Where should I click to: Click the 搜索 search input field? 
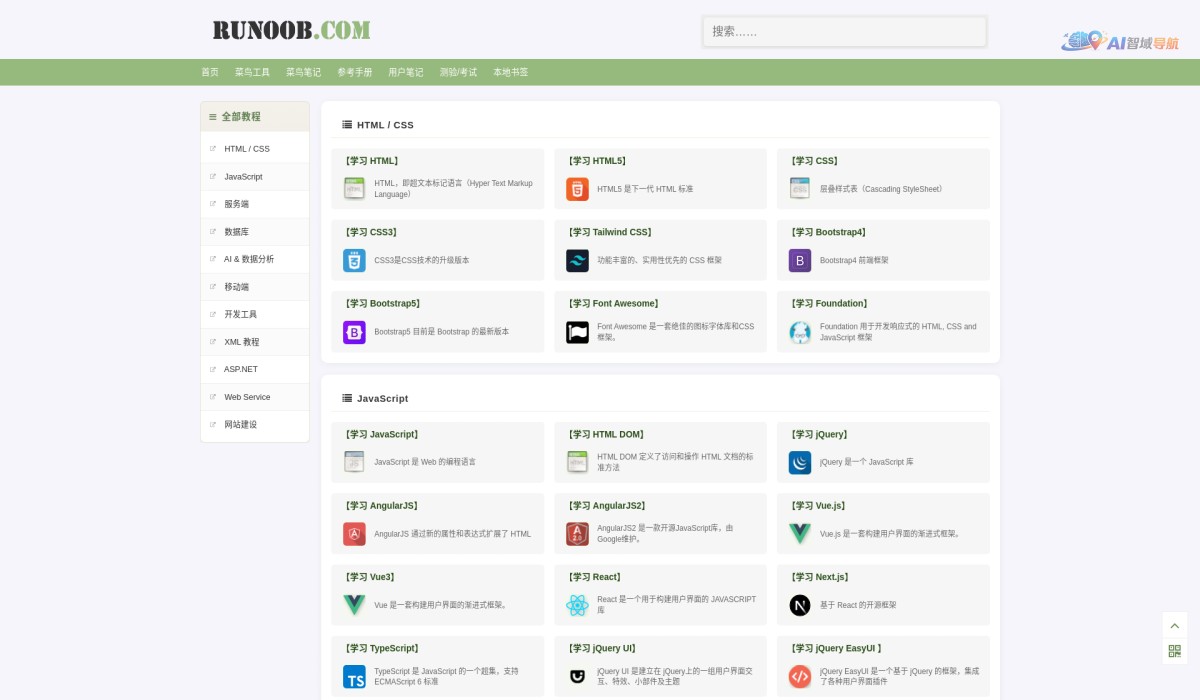(844, 32)
